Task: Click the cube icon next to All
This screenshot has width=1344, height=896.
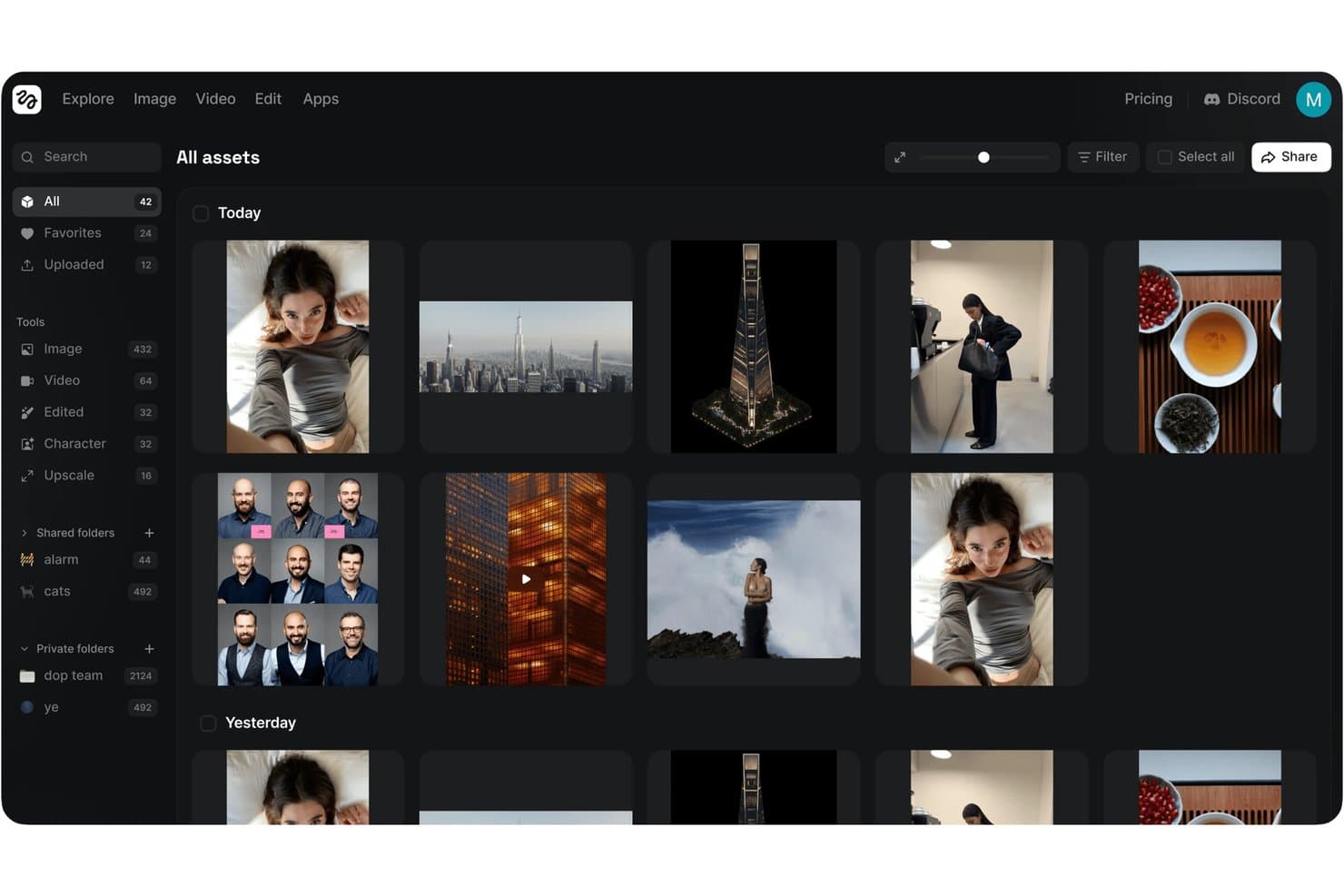Action: [x=27, y=202]
